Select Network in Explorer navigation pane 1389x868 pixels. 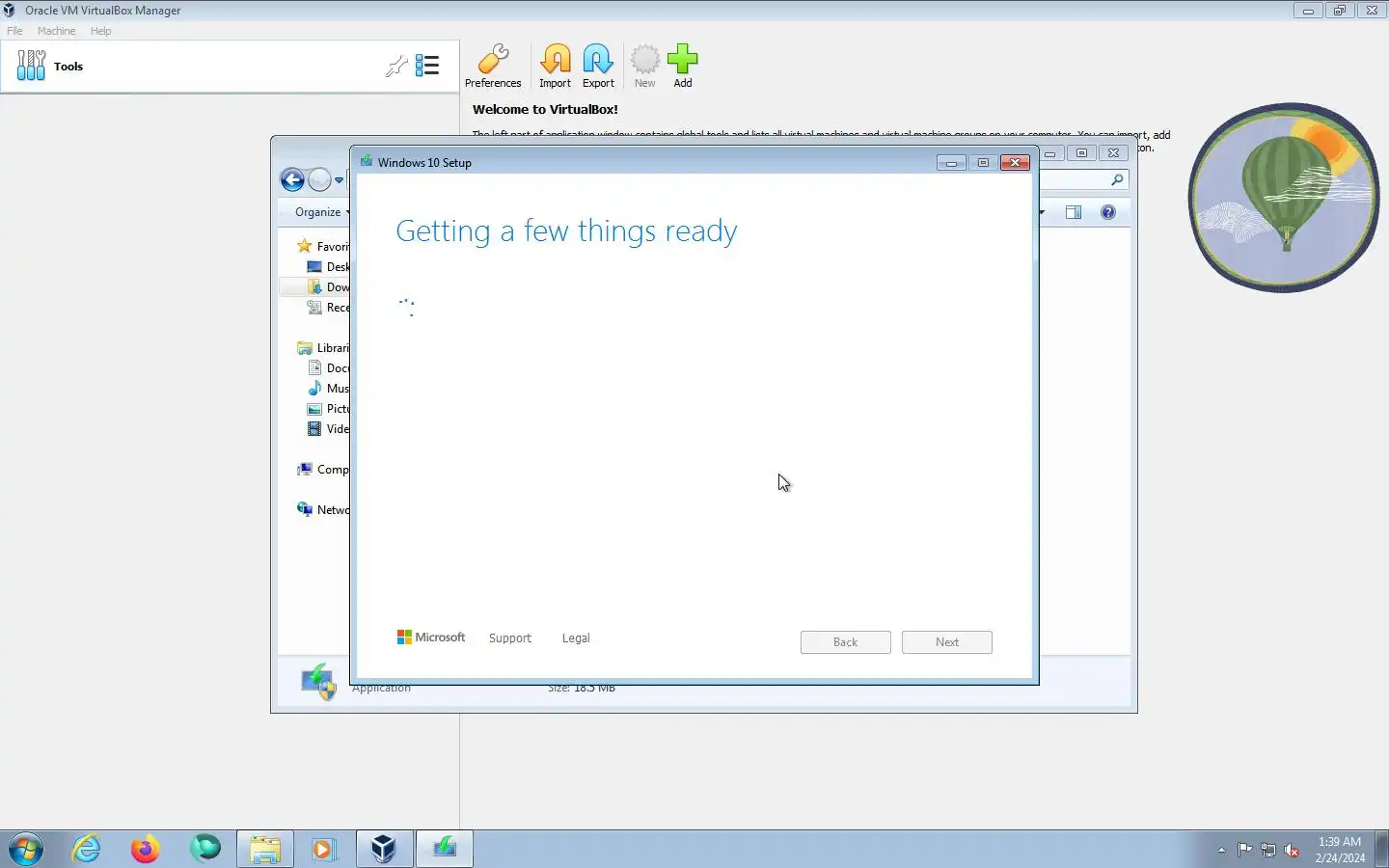323,510
